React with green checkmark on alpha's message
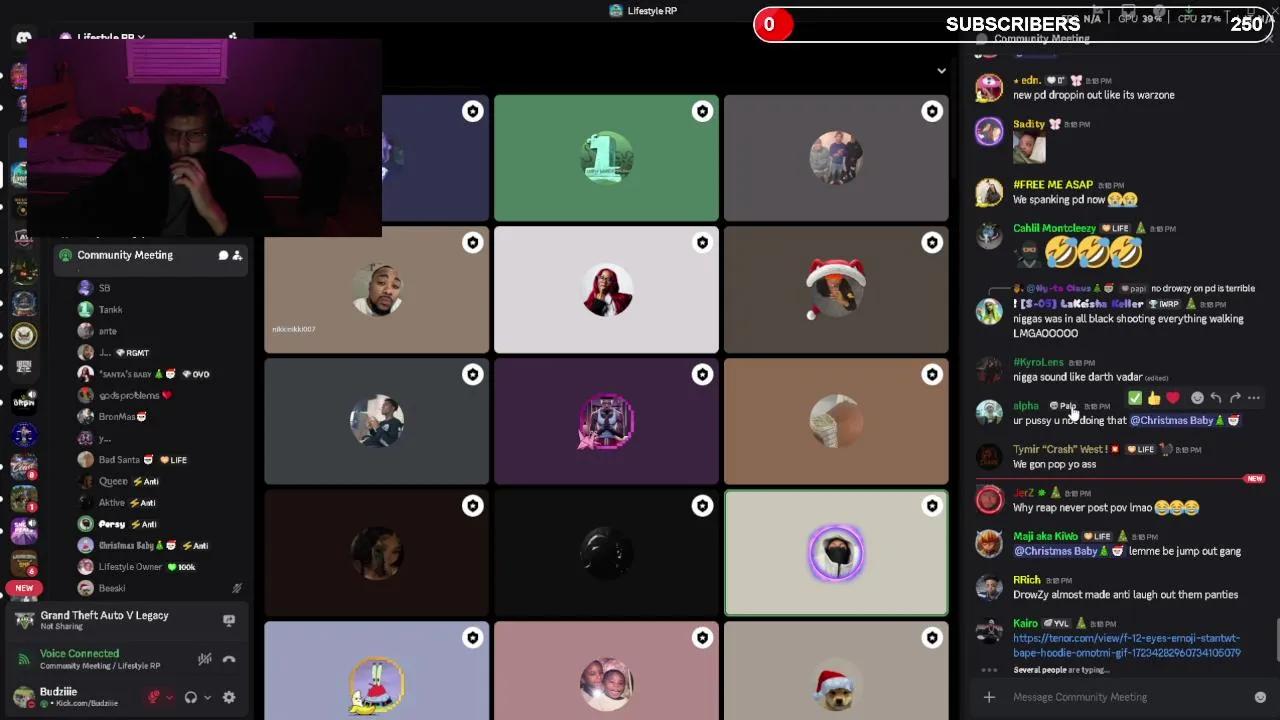This screenshot has width=1280, height=720. pos(1135,398)
